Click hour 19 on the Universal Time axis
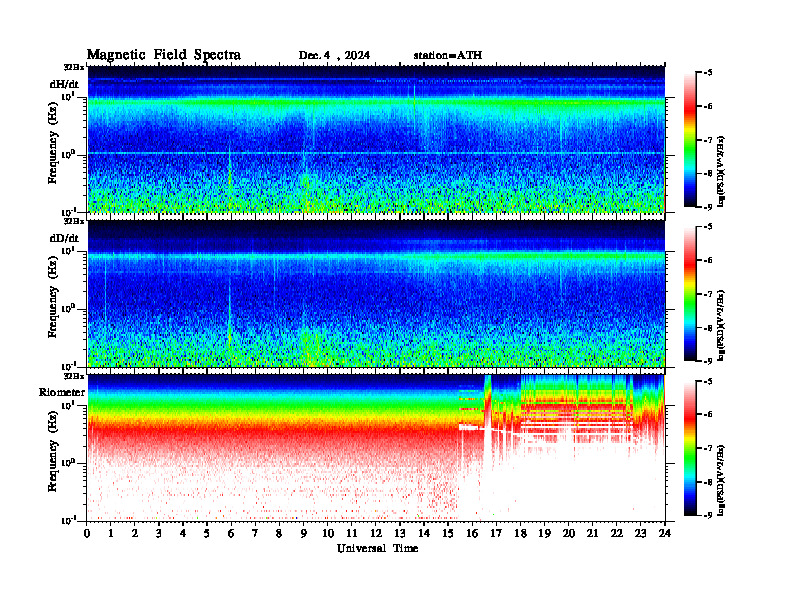The image size is (792, 612). coord(544,534)
